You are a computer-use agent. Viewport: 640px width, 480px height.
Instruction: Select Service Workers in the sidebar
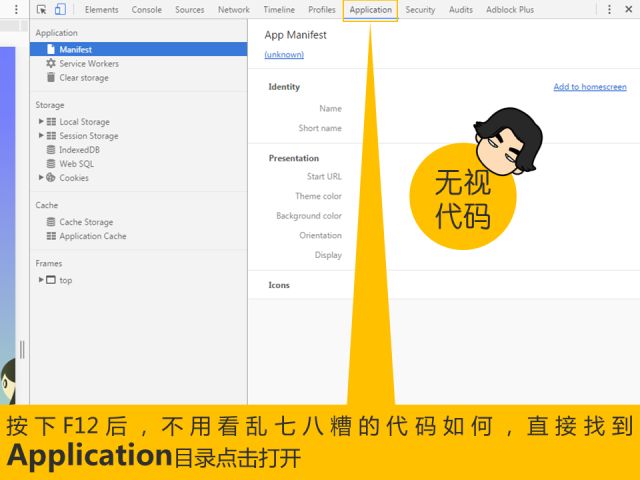coord(89,64)
